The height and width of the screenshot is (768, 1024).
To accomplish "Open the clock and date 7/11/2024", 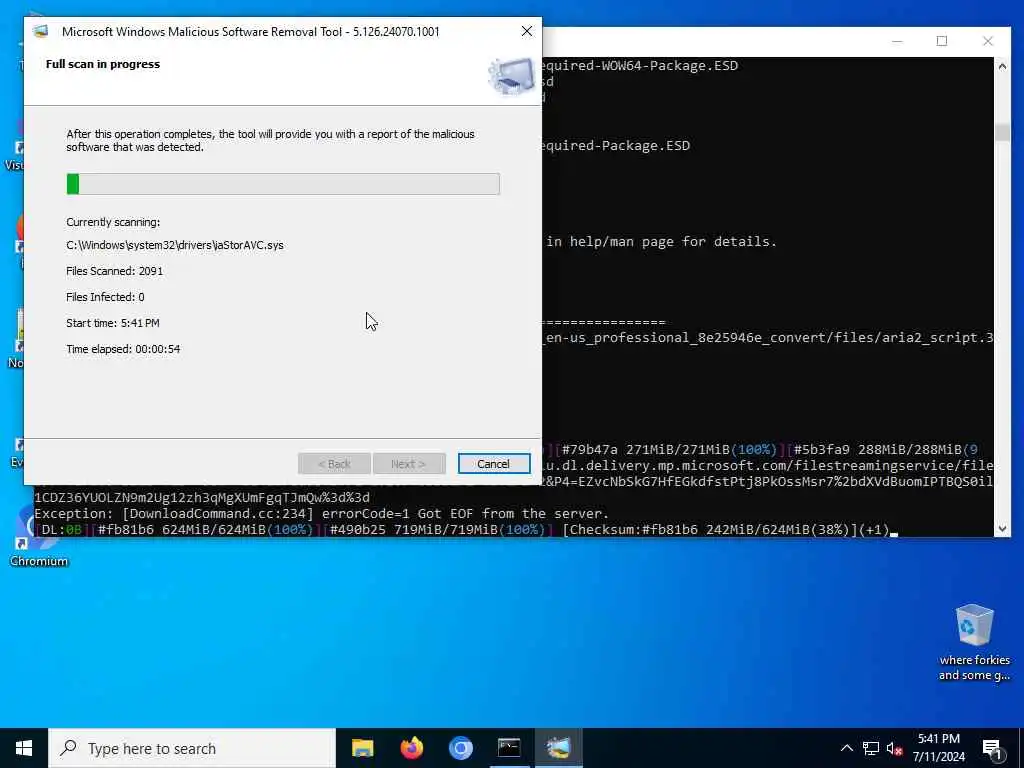I will point(938,748).
